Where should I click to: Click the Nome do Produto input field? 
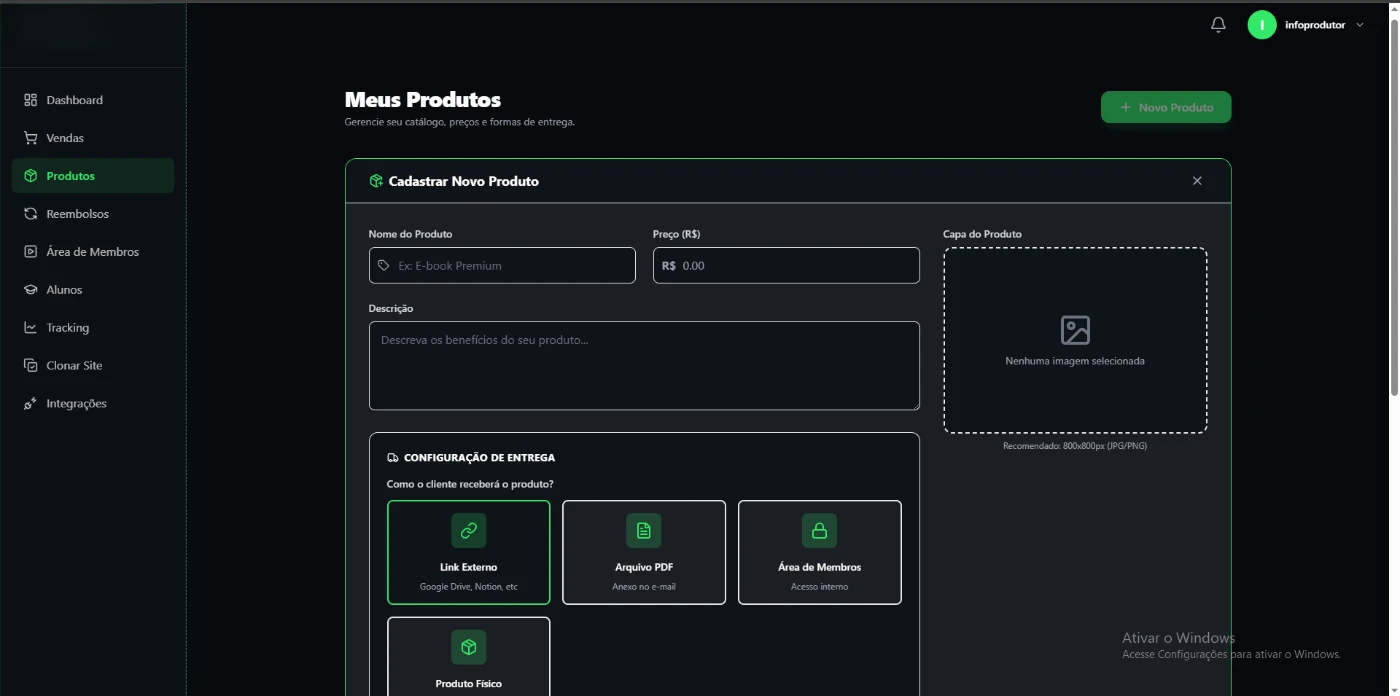[510, 266]
